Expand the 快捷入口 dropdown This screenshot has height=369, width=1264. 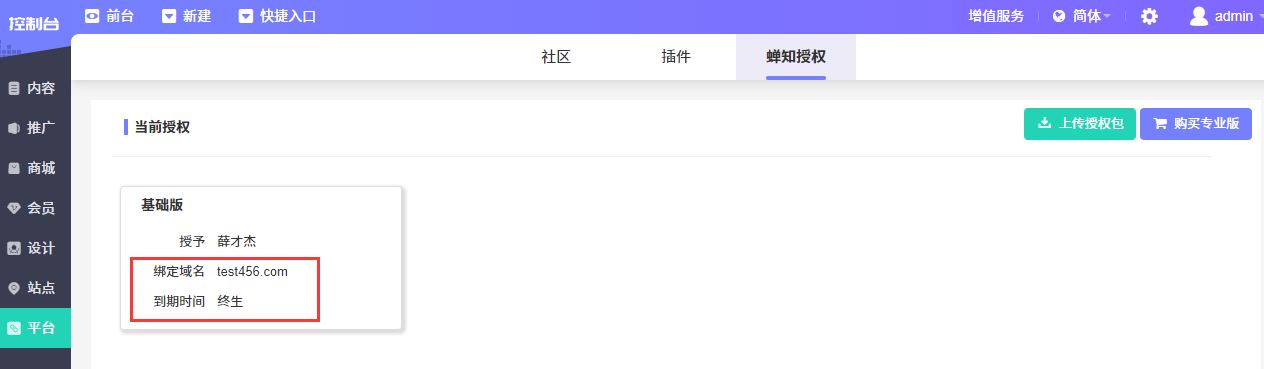coord(278,16)
